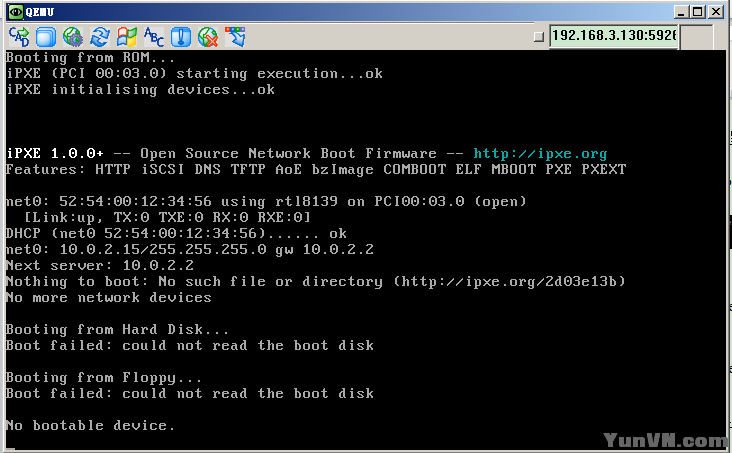
Task: Switch to fullscreen mode using toolbar icon
Action: 46,36
